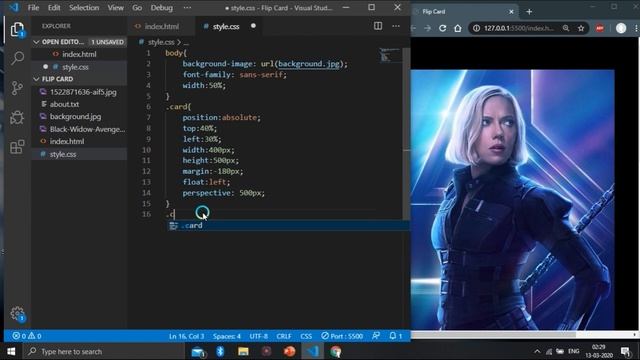The height and width of the screenshot is (360, 640).
Task: Expand the overflow menu ellipsis in menu bar
Action: point(187,8)
